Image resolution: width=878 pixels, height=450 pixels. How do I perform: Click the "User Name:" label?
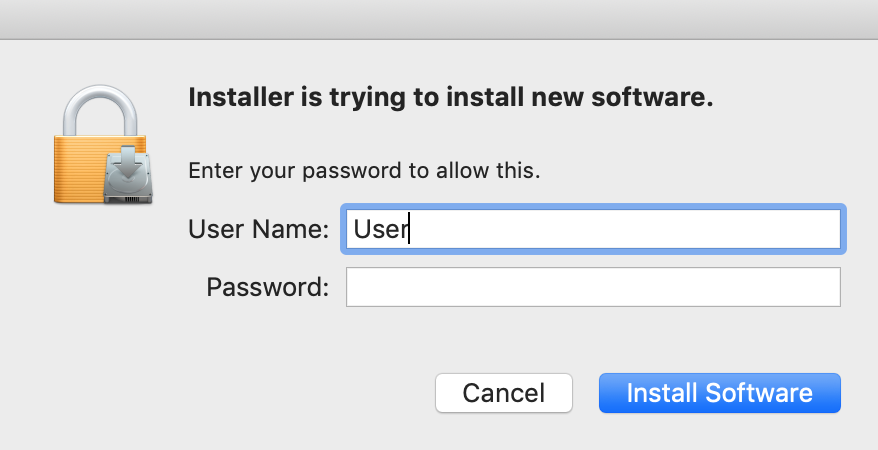point(258,230)
